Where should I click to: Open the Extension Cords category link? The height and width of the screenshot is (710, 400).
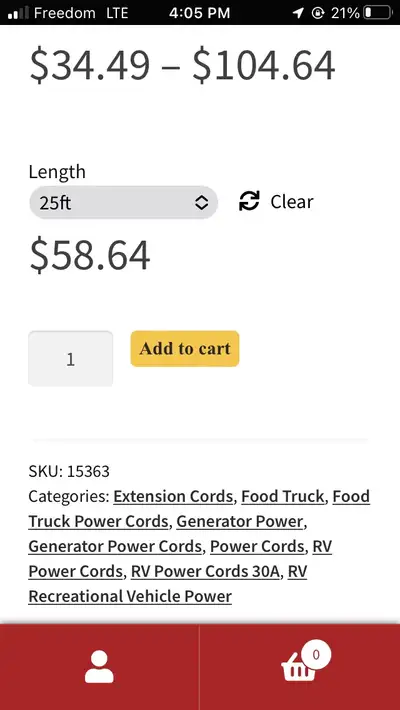(173, 496)
